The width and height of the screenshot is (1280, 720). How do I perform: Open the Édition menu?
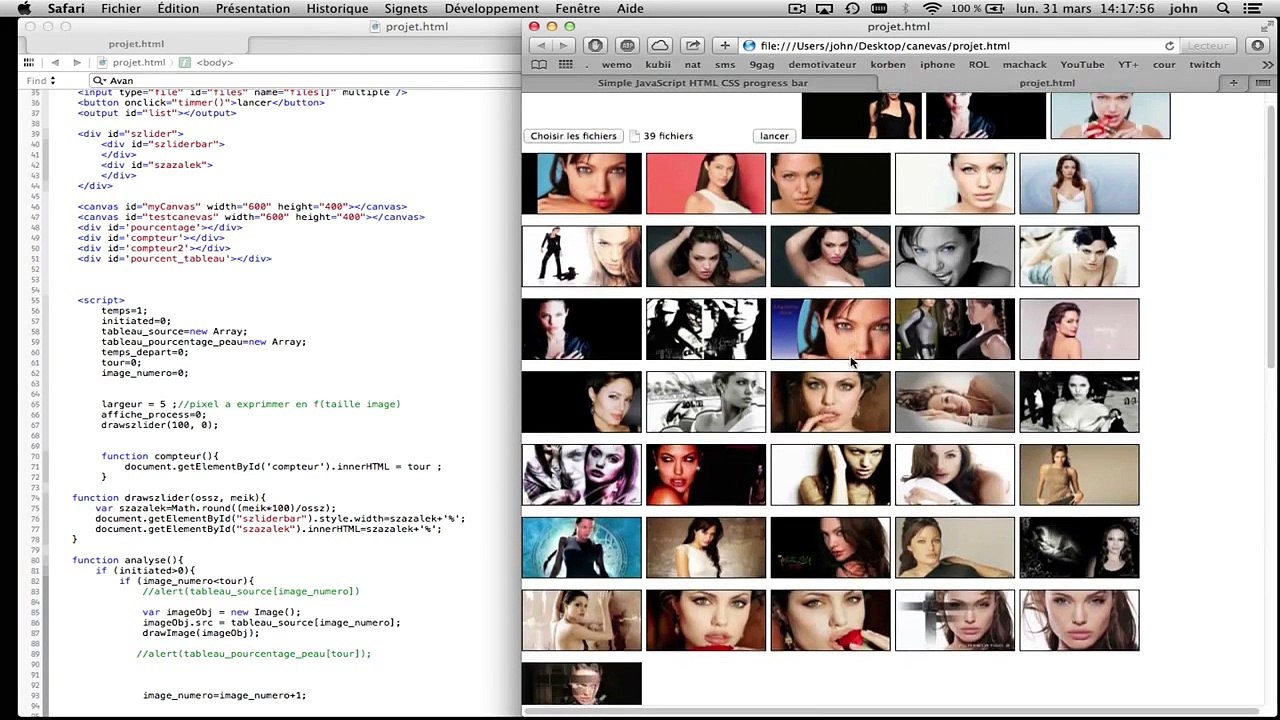click(178, 8)
